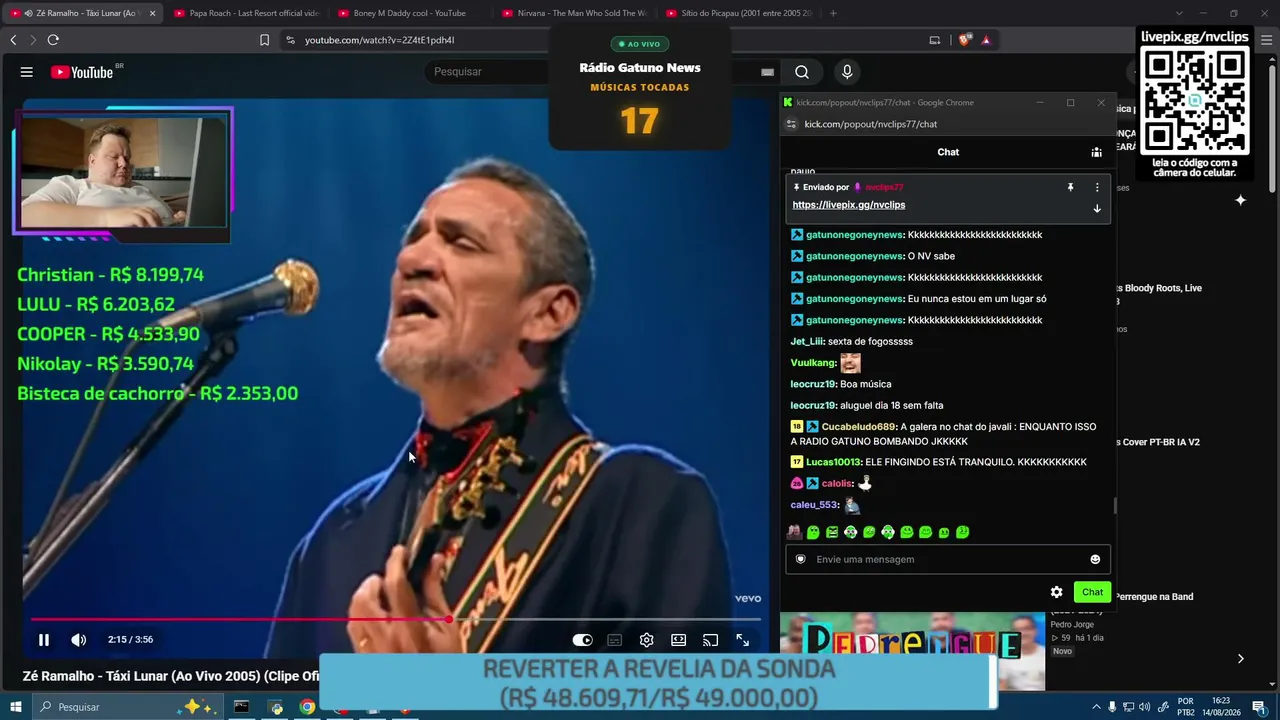Expand the browser tab search dropdown
The width and height of the screenshot is (1280, 720).
tap(1179, 13)
